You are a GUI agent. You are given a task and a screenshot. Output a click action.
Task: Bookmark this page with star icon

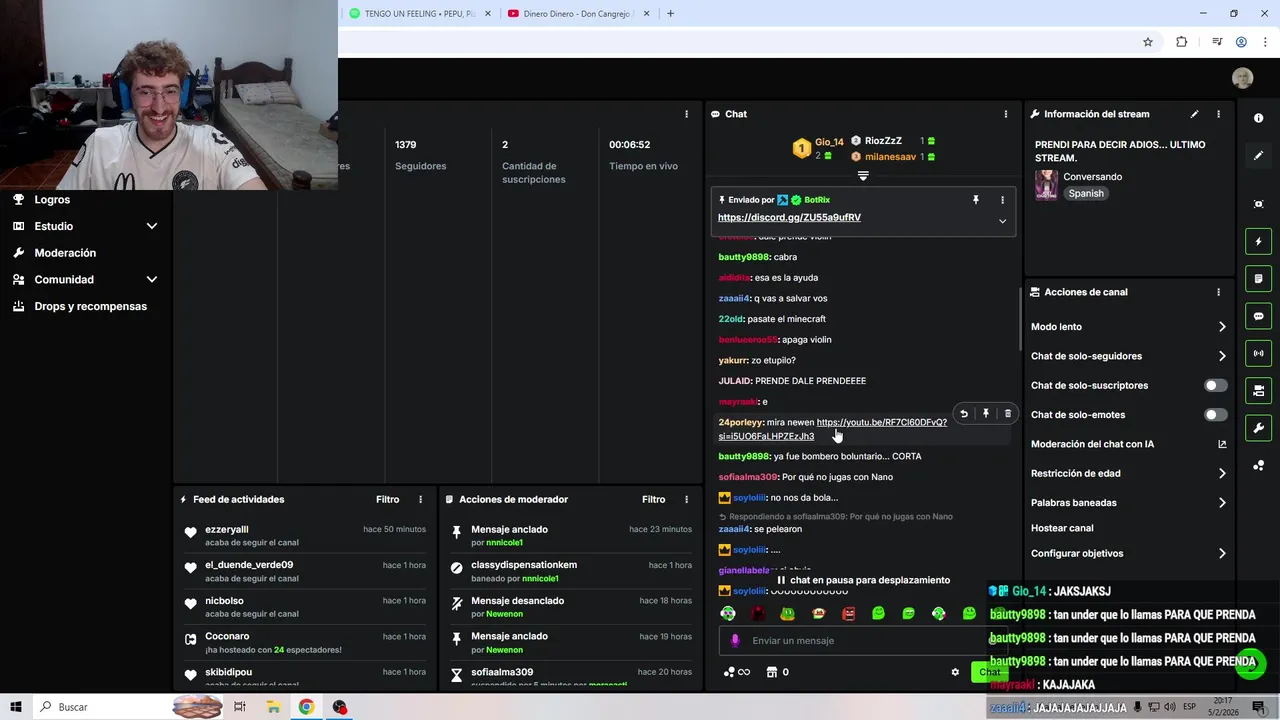[1148, 42]
